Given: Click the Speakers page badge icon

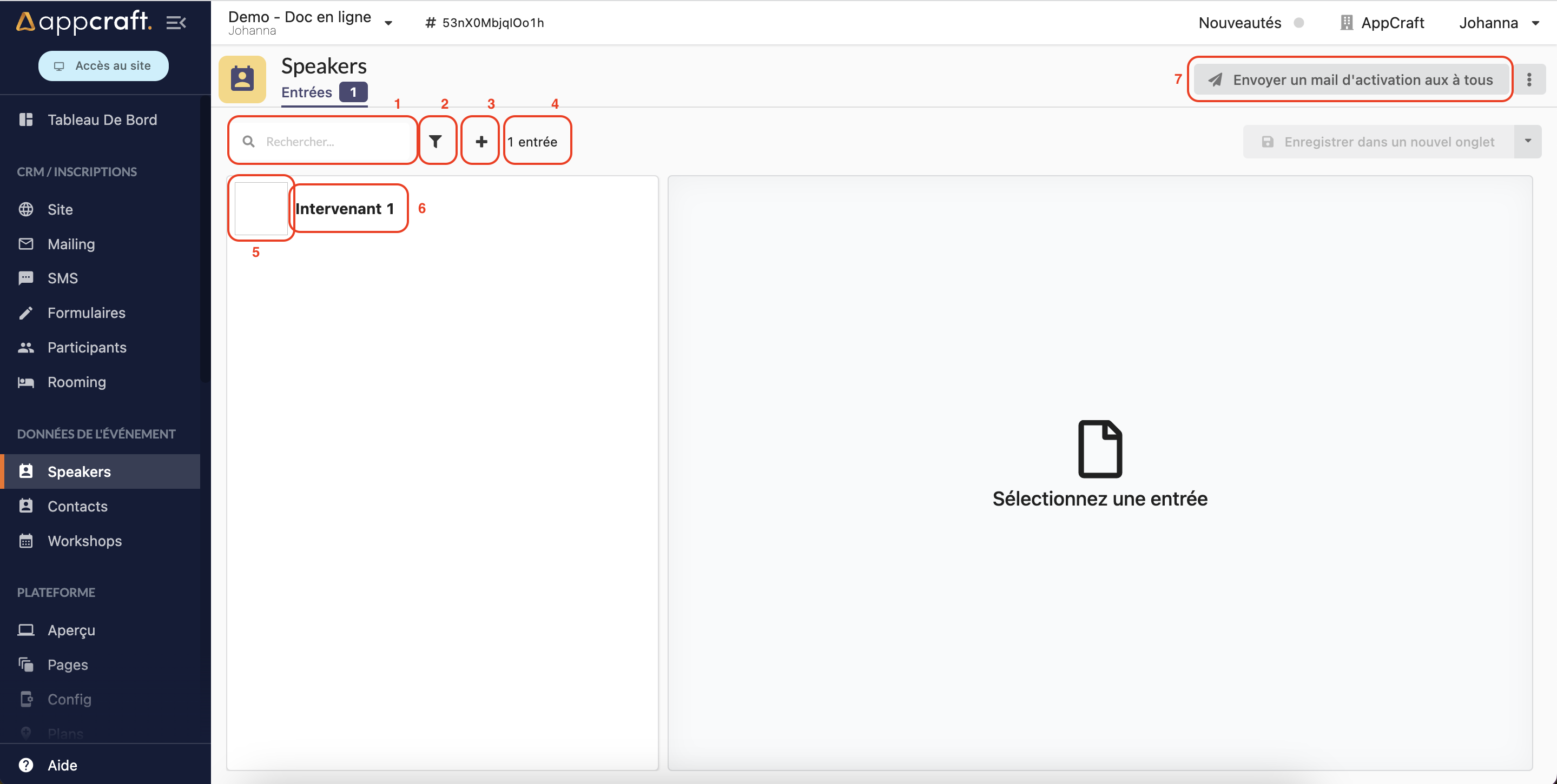Looking at the screenshot, I should (242, 79).
